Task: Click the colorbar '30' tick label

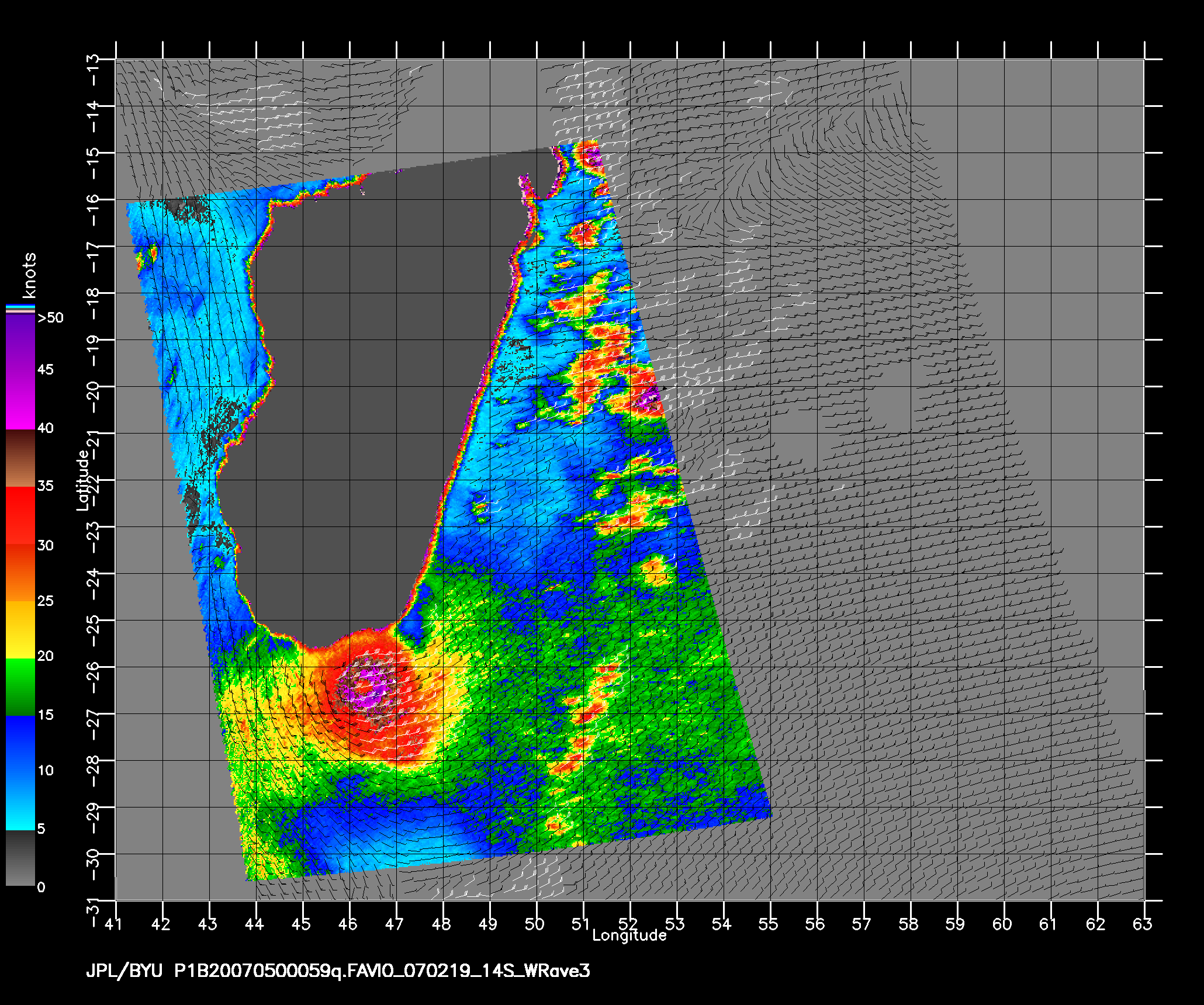Action: coord(45,545)
